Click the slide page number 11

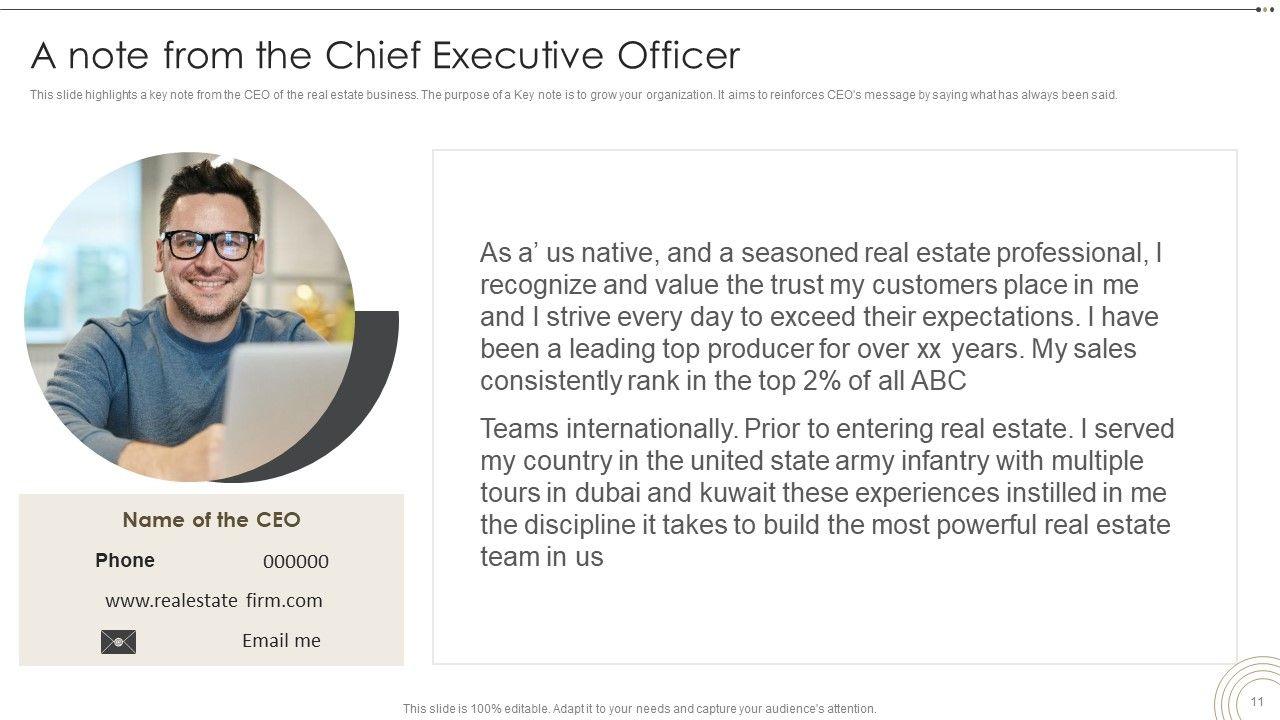(1257, 701)
